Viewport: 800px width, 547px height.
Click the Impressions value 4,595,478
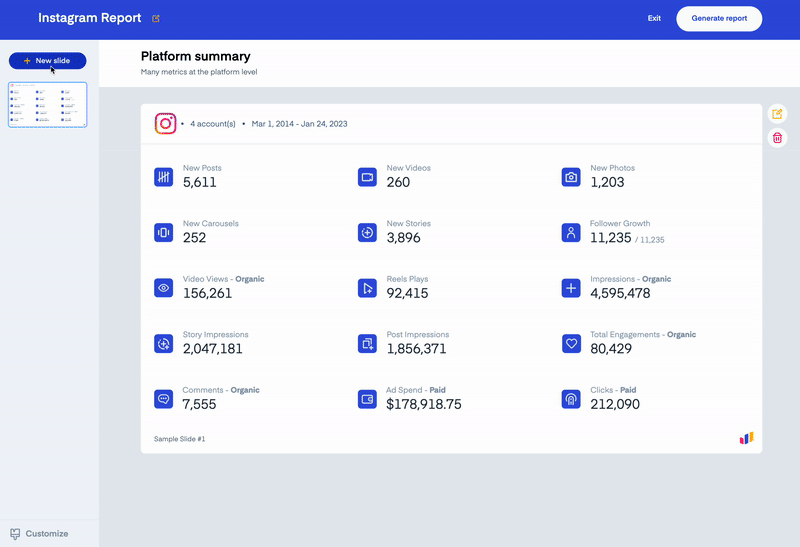point(620,293)
